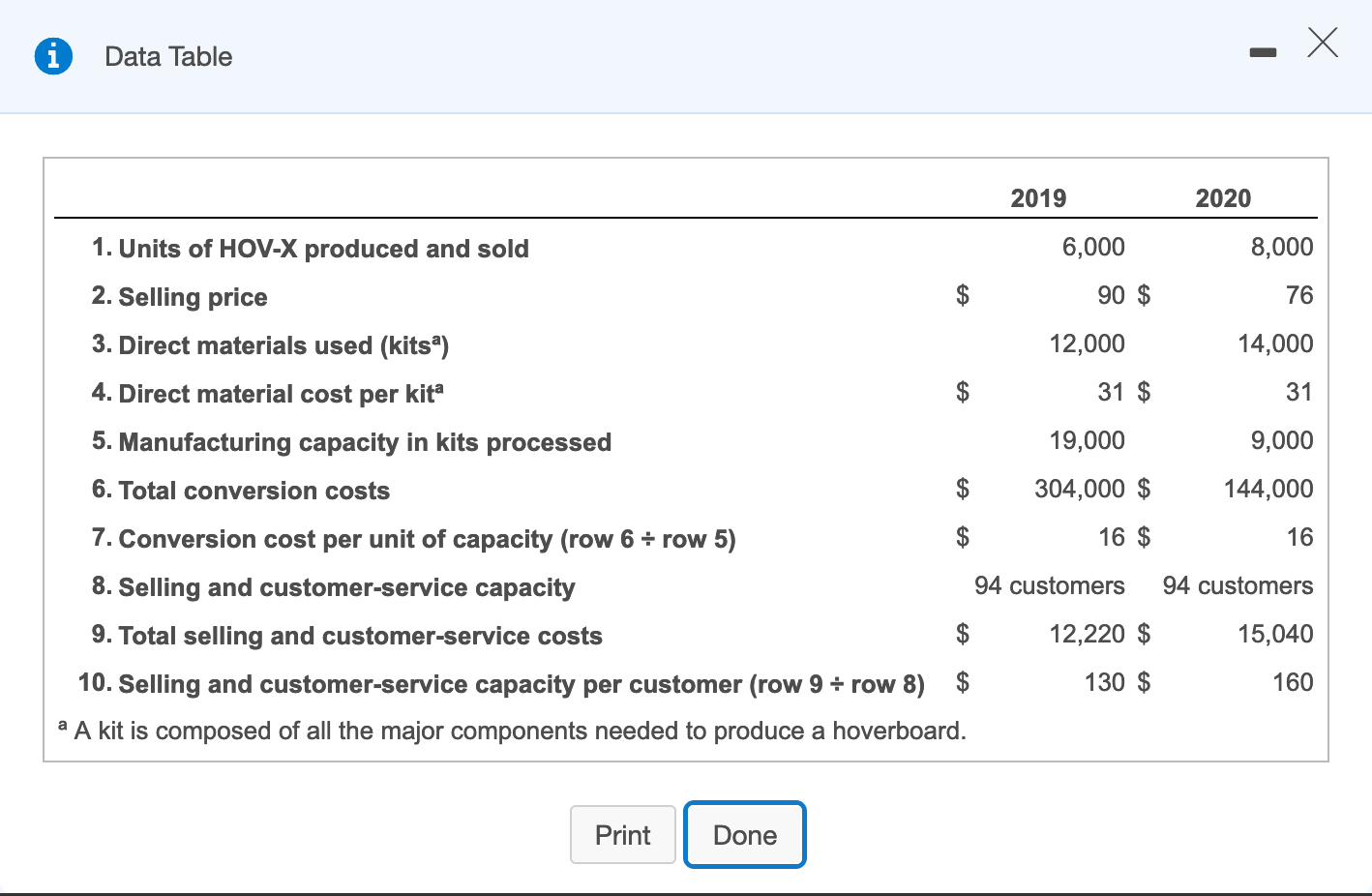Image resolution: width=1372 pixels, height=896 pixels.
Task: Select the 304,000 conversion costs value
Action: (x=1080, y=489)
